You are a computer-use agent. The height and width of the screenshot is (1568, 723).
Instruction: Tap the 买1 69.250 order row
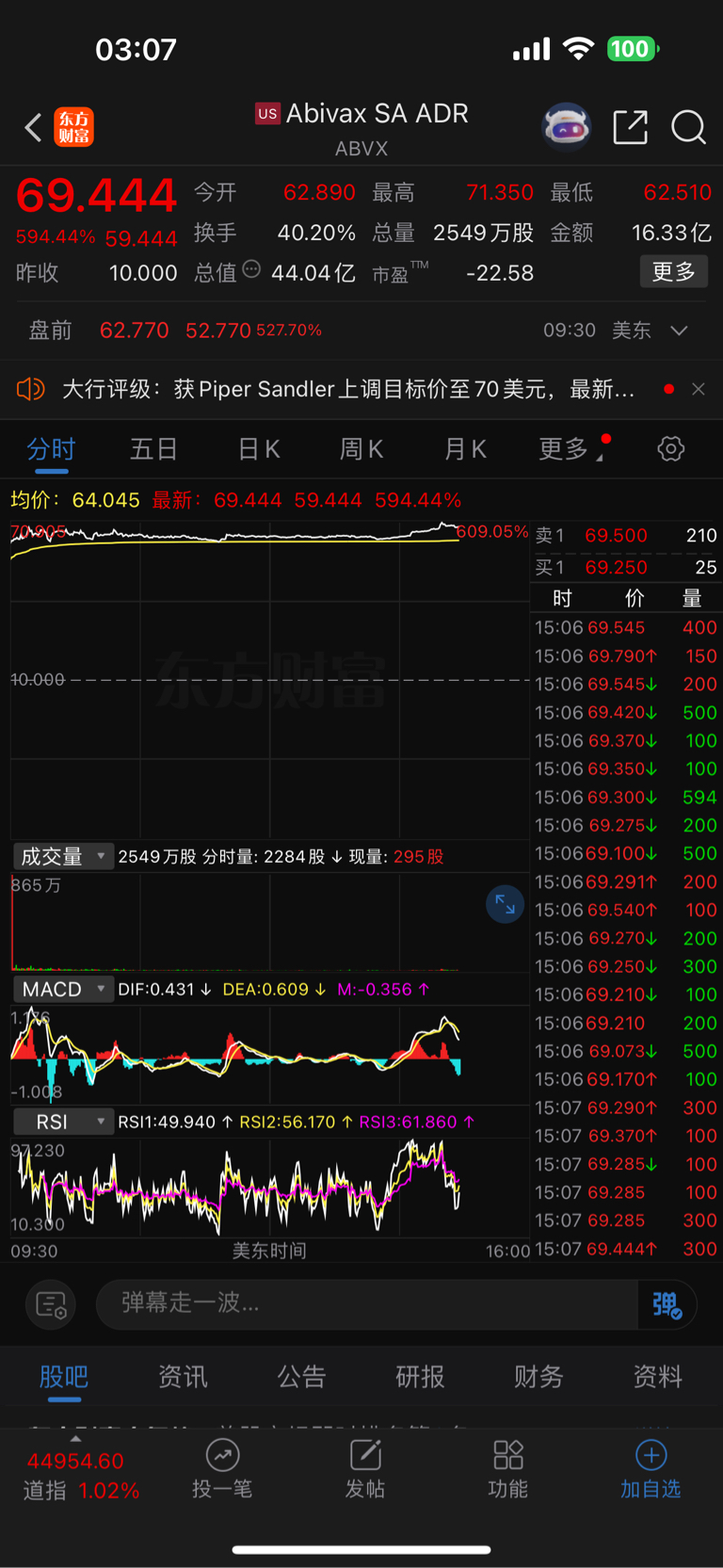point(626,568)
